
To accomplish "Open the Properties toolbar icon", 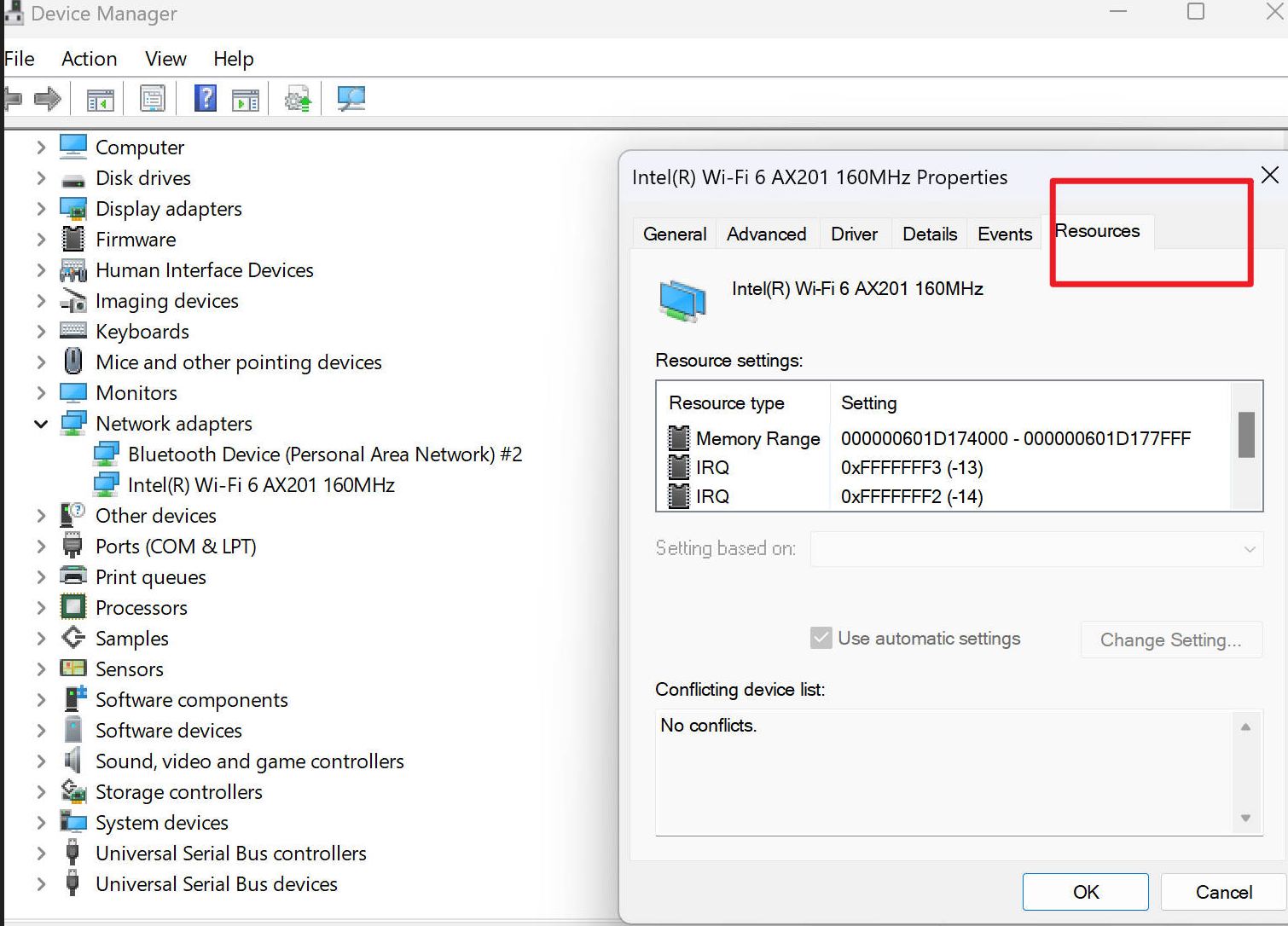I will point(152,99).
